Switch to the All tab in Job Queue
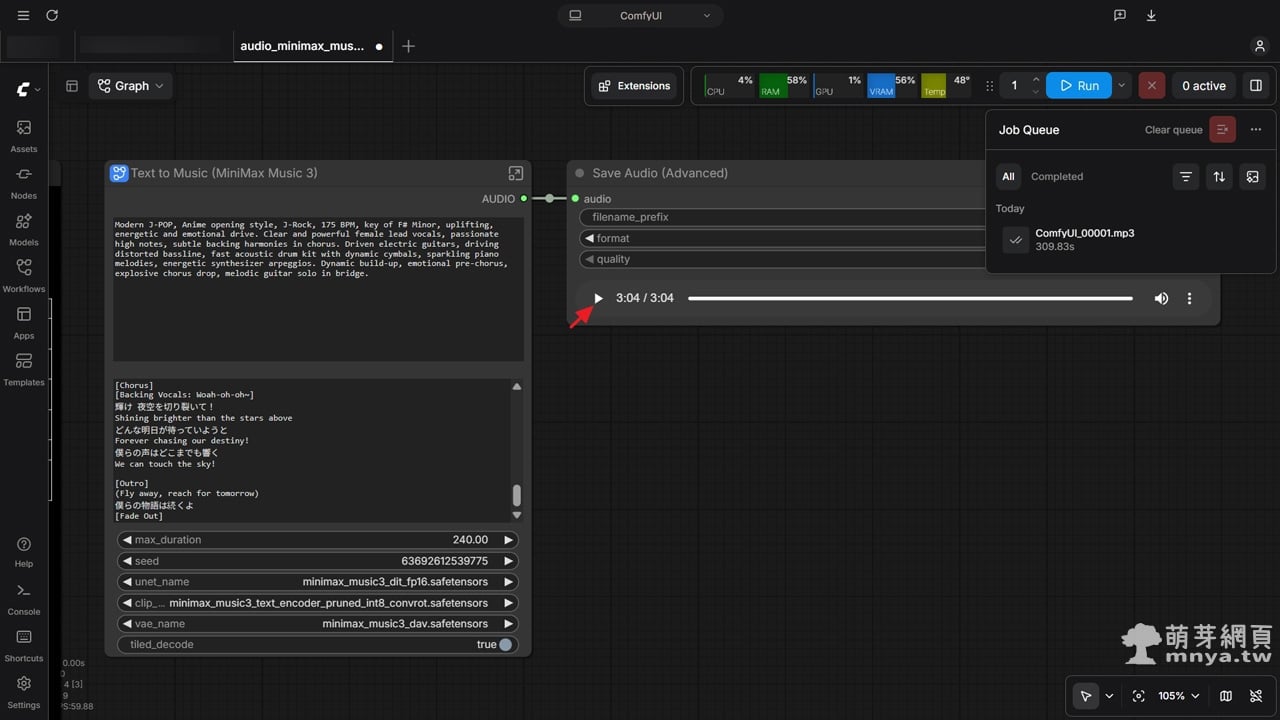Image resolution: width=1280 pixels, height=720 pixels. pyautogui.click(x=1008, y=177)
